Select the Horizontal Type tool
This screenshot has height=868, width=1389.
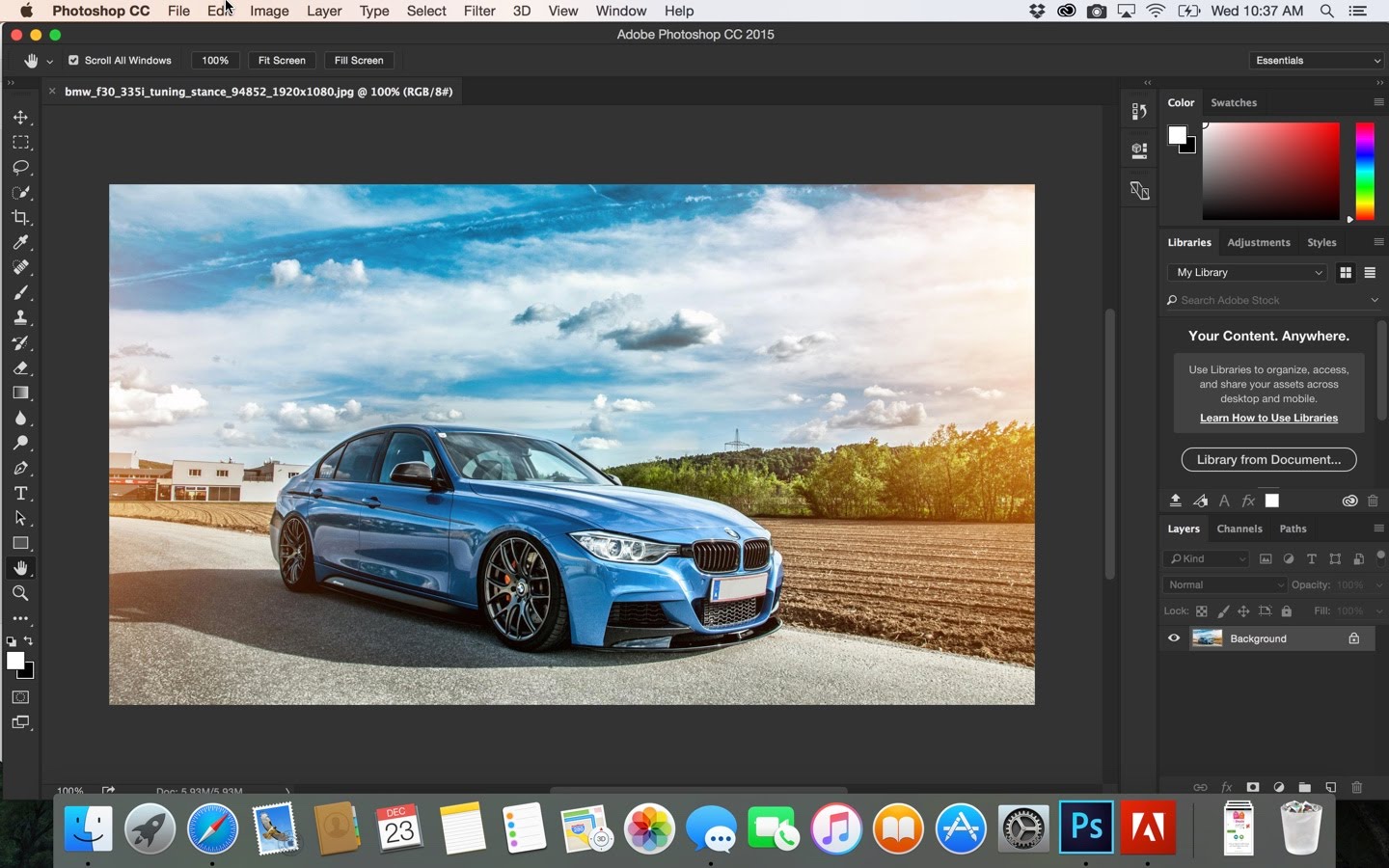(x=20, y=493)
